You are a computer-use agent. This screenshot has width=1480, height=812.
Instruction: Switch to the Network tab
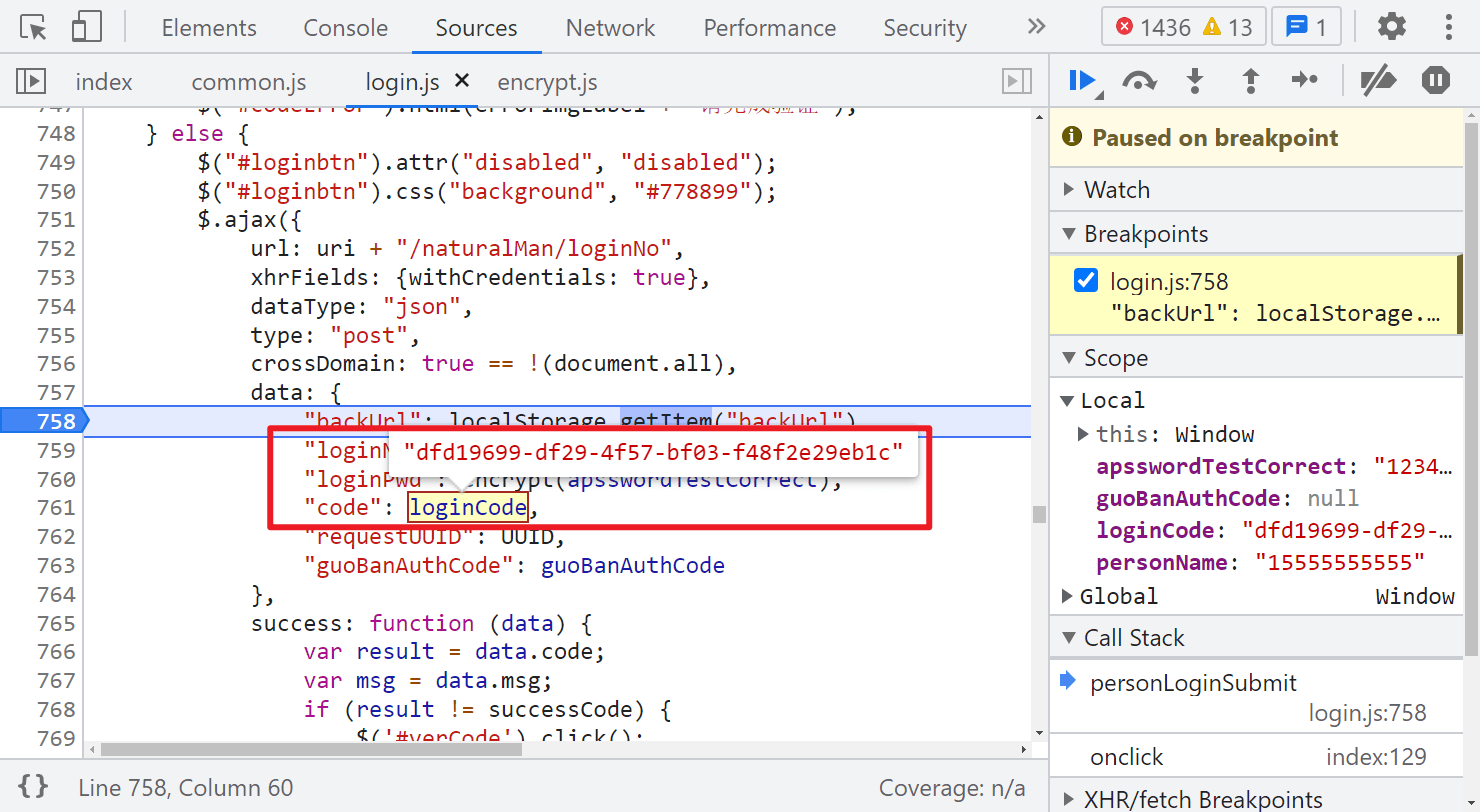click(x=610, y=28)
